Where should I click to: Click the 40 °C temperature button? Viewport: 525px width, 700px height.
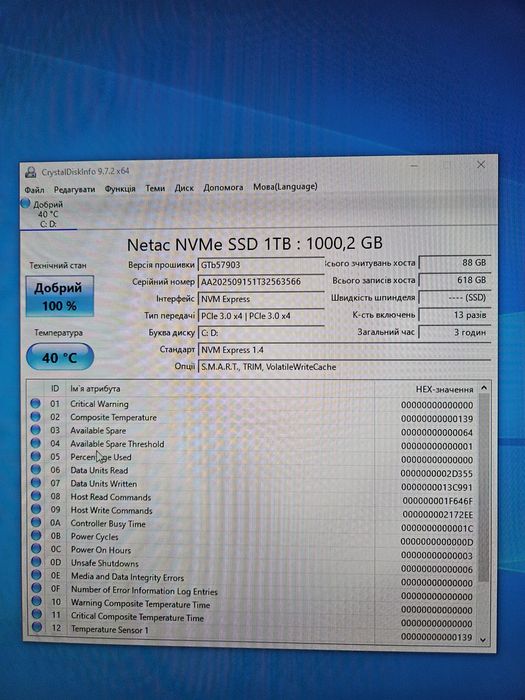click(60, 357)
